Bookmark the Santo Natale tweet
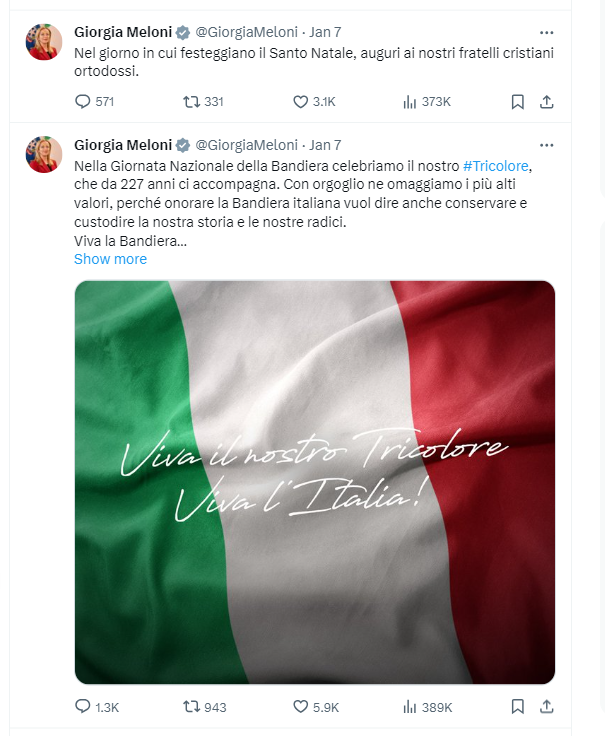The width and height of the screenshot is (605, 736). pyautogui.click(x=518, y=101)
